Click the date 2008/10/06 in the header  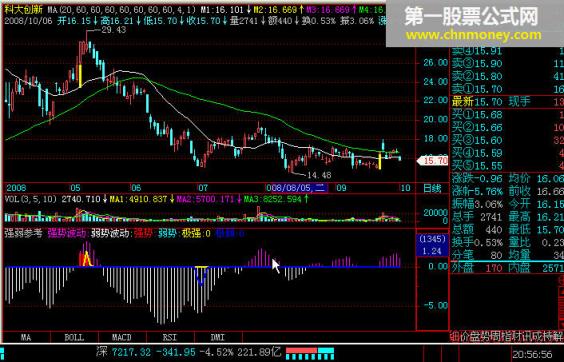coord(28,21)
